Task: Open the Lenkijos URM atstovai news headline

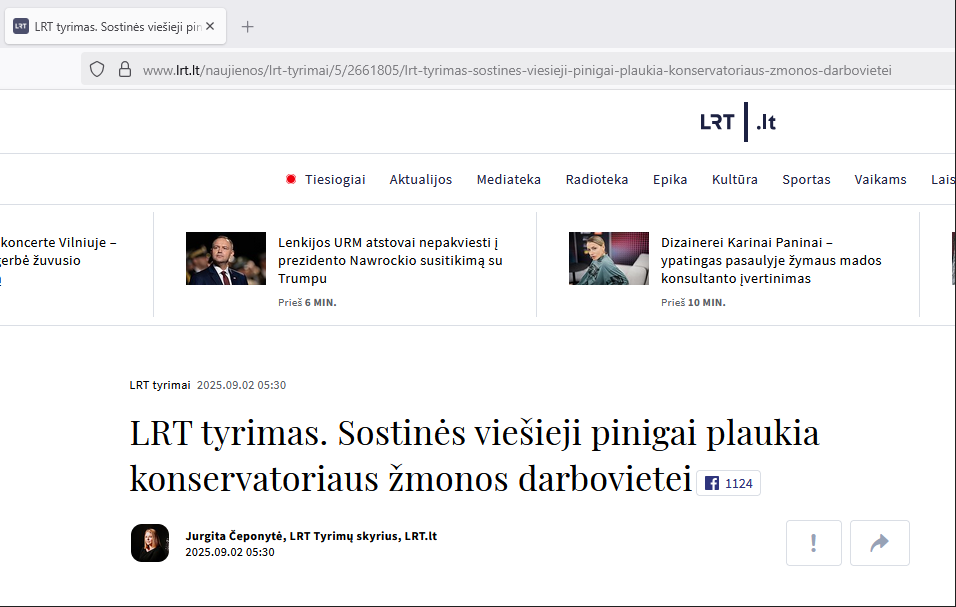Action: click(390, 260)
